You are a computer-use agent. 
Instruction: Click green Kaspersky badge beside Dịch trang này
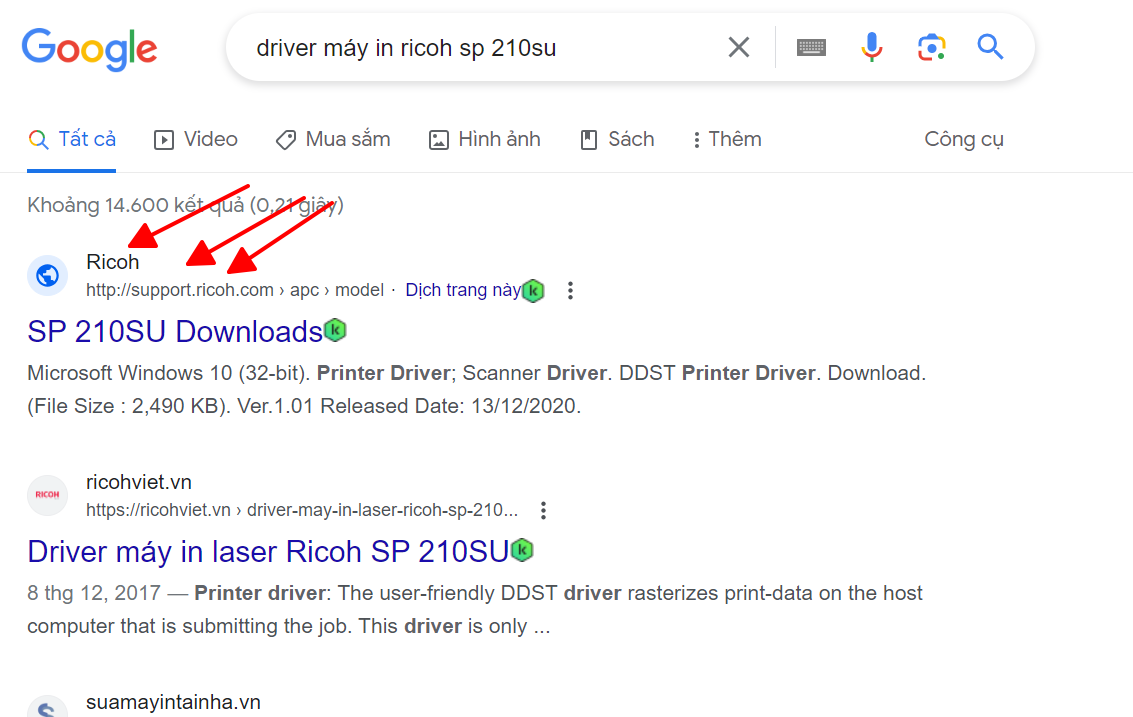pyautogui.click(x=533, y=291)
